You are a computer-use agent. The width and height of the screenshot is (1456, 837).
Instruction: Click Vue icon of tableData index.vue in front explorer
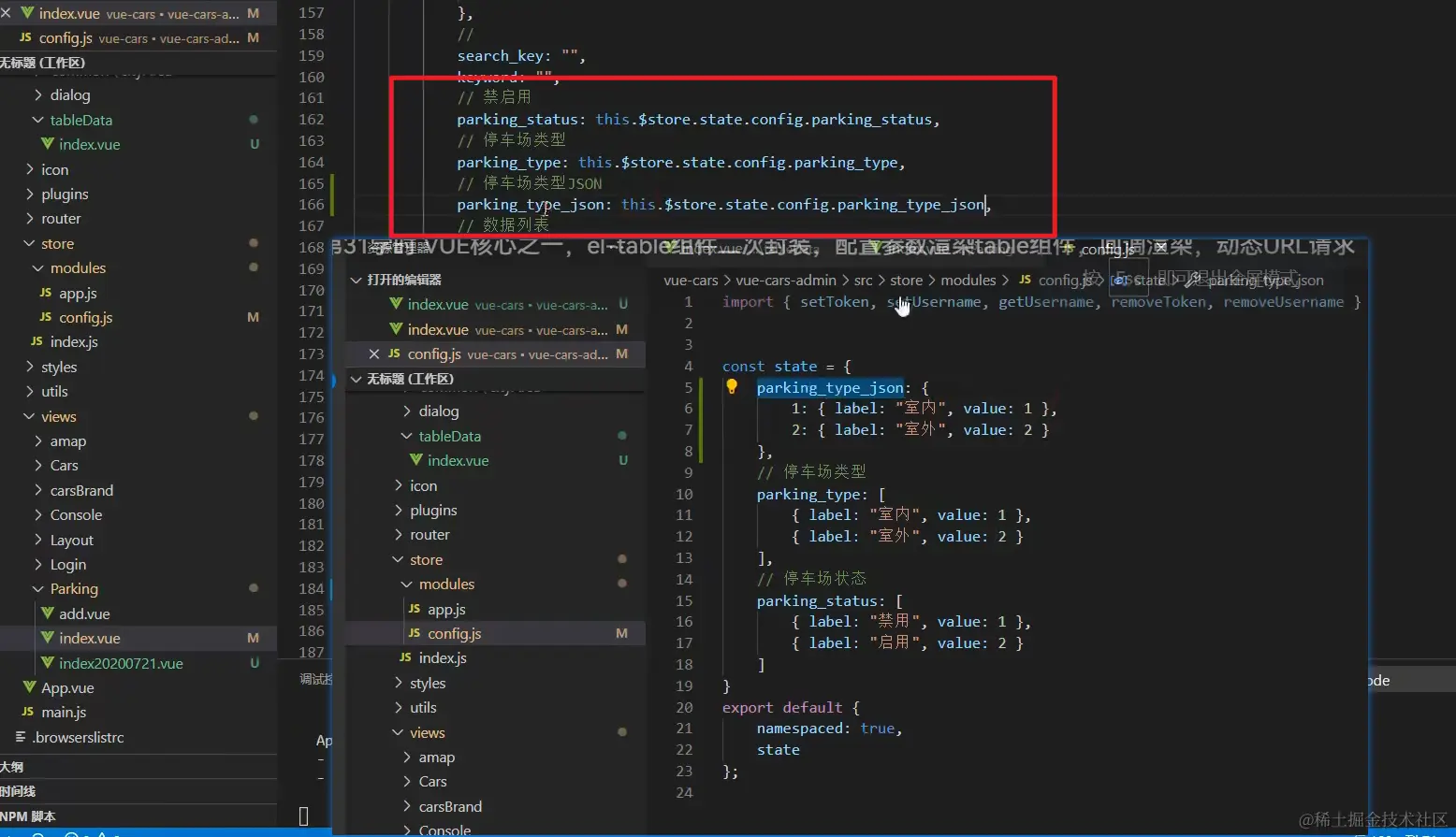point(415,460)
